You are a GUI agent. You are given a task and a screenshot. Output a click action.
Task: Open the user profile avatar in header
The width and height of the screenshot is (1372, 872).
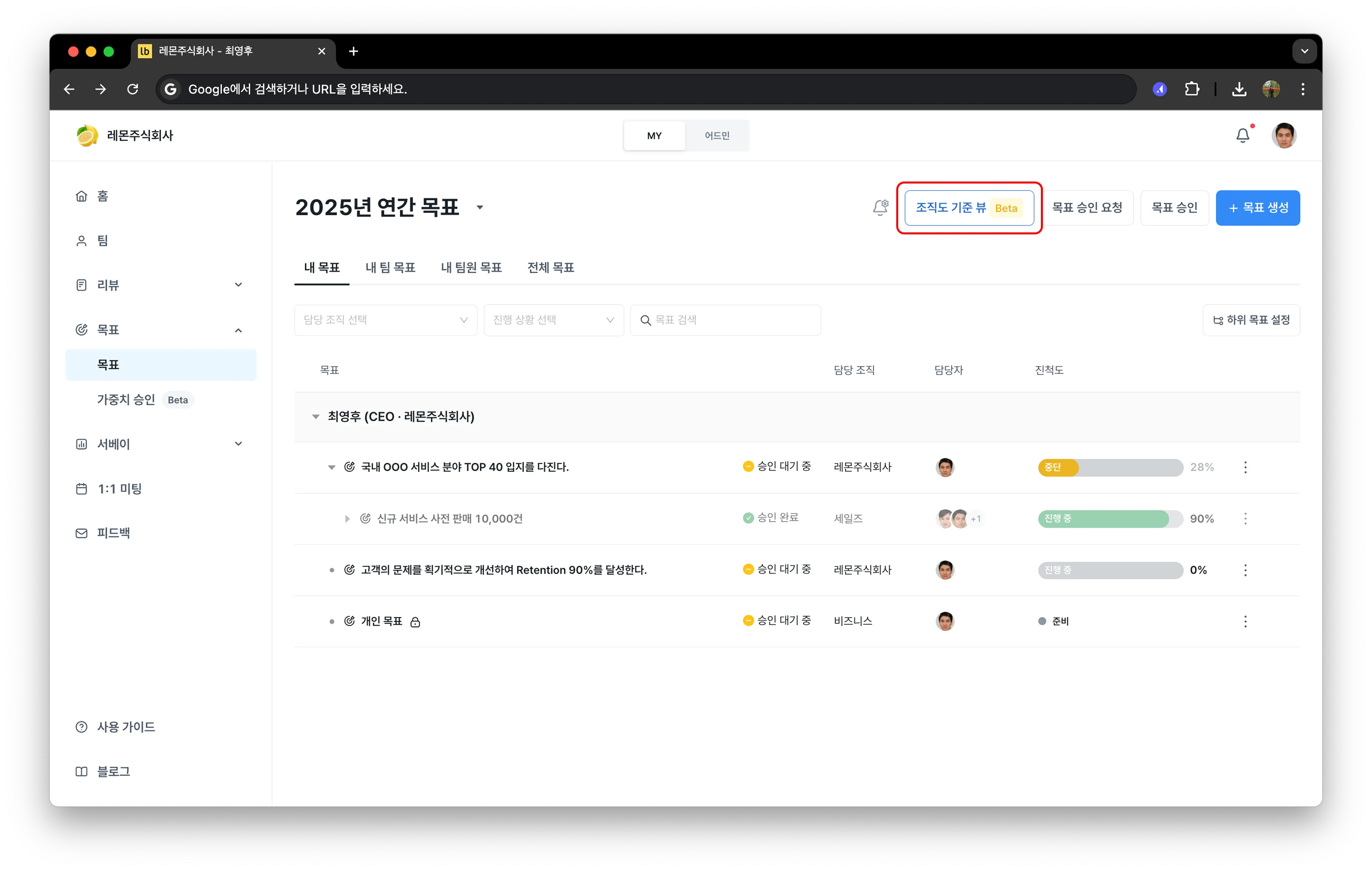pyautogui.click(x=1284, y=135)
